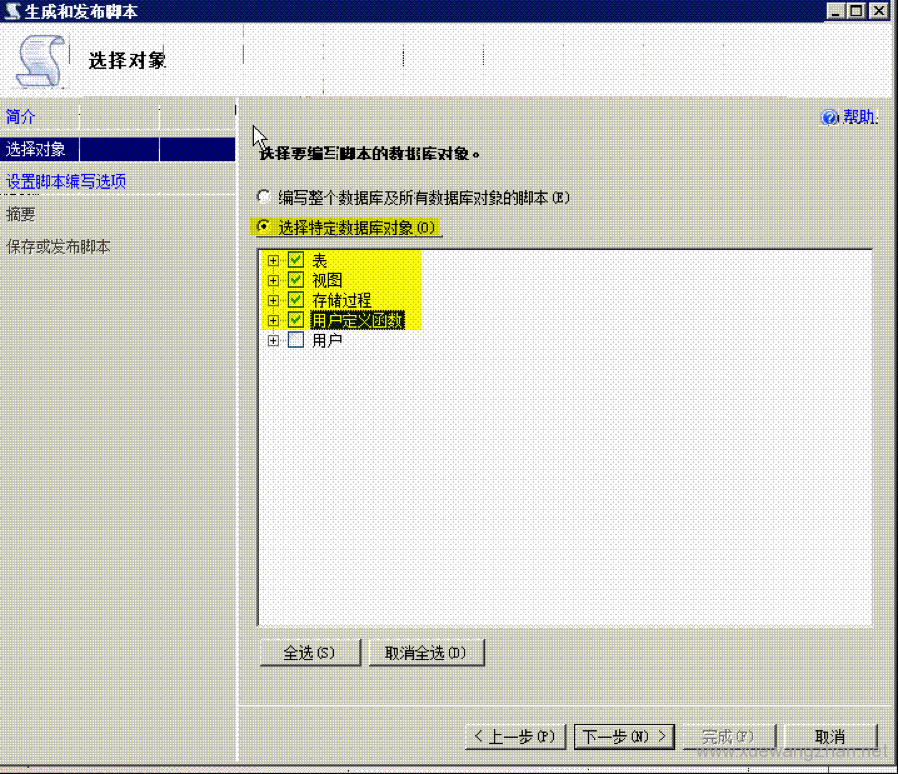This screenshot has height=774, width=898.
Task: Click the blue help icon
Action: [x=829, y=118]
